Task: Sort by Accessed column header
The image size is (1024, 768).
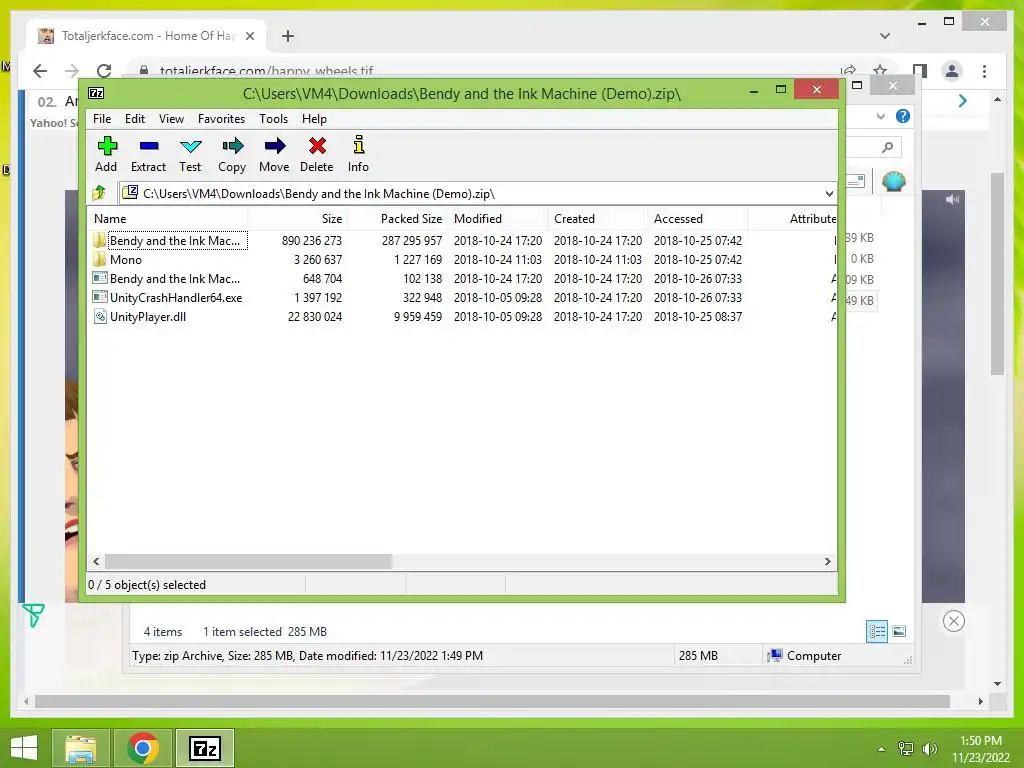Action: point(698,219)
